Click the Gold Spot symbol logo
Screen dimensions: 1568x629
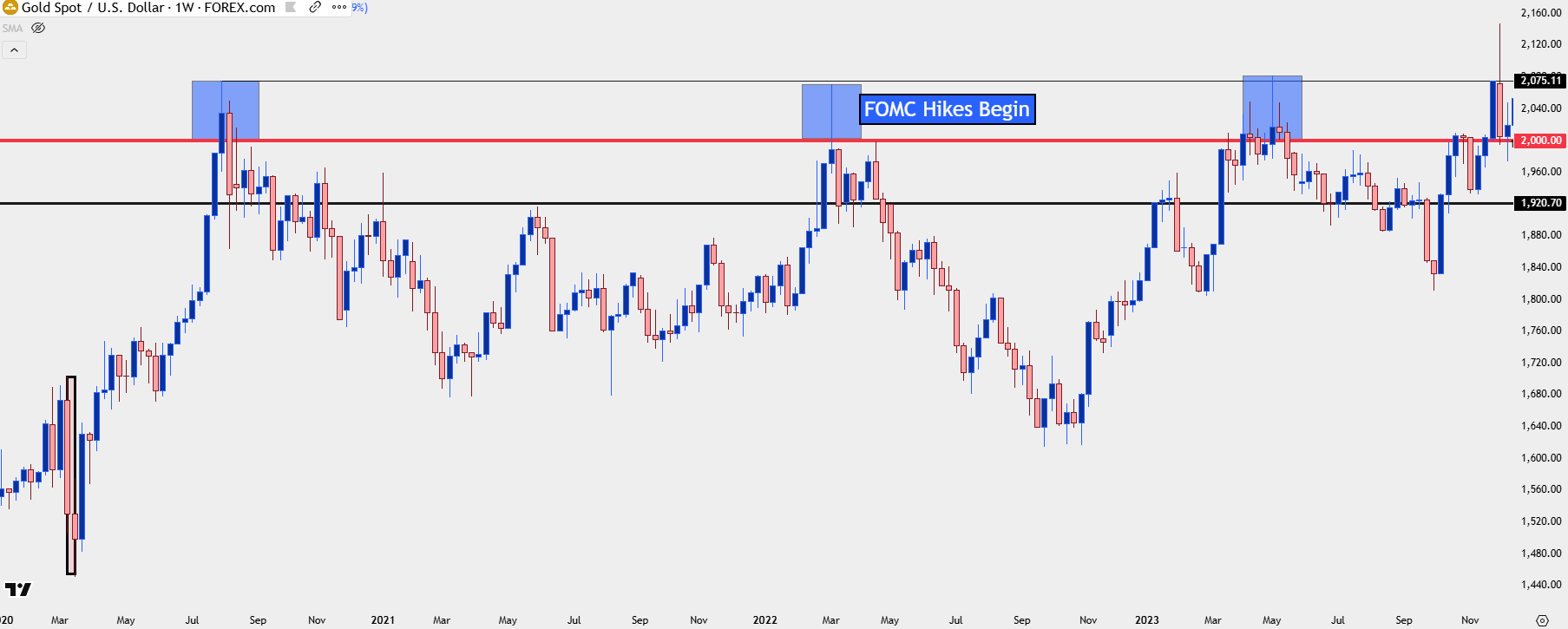click(10, 8)
